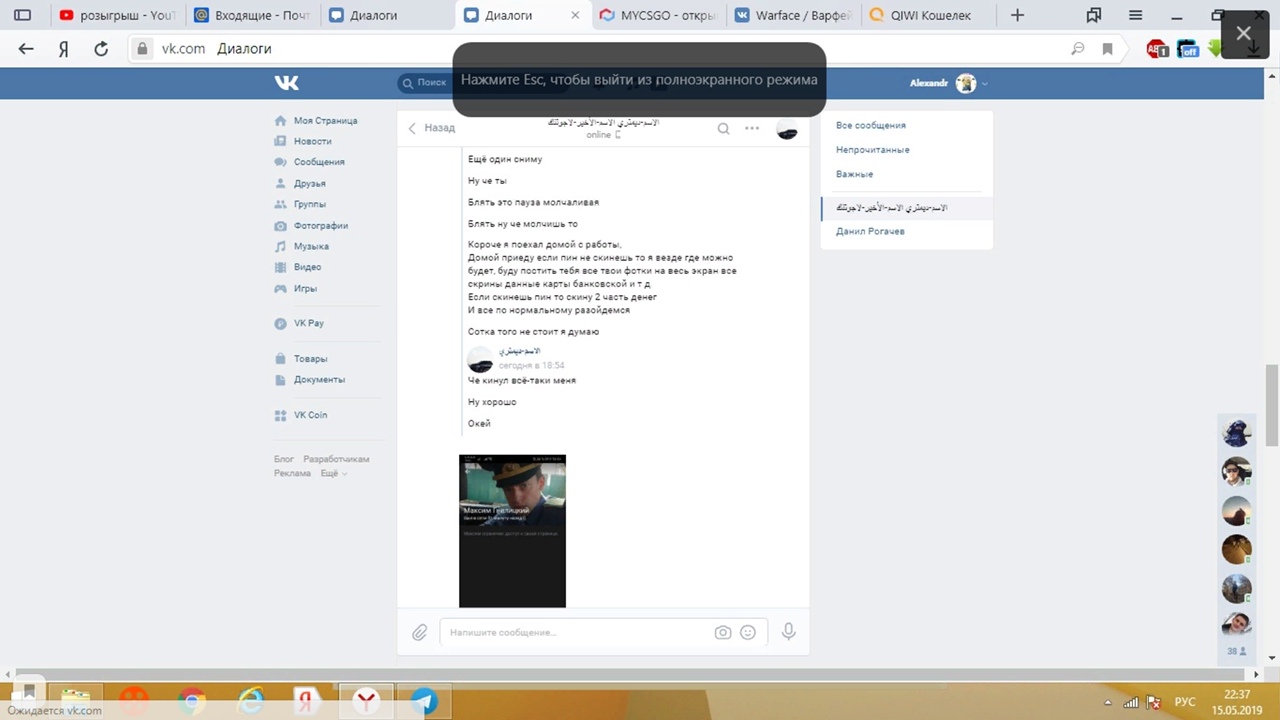Show Непрочитанные messages filter
Screen dimensions: 1280x720
click(872, 150)
